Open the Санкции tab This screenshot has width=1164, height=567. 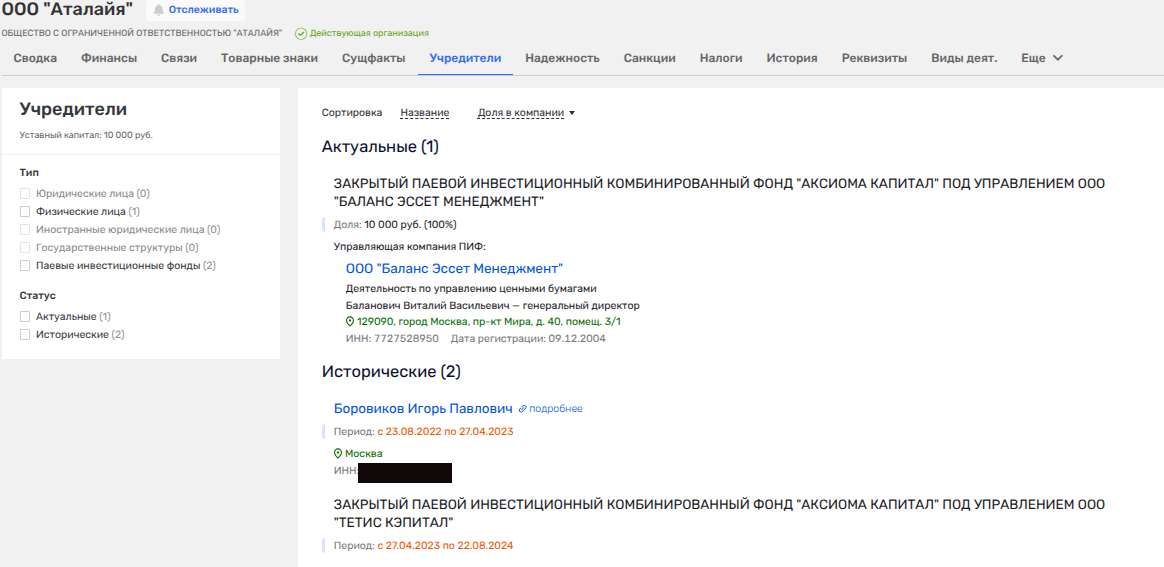[x=649, y=58]
